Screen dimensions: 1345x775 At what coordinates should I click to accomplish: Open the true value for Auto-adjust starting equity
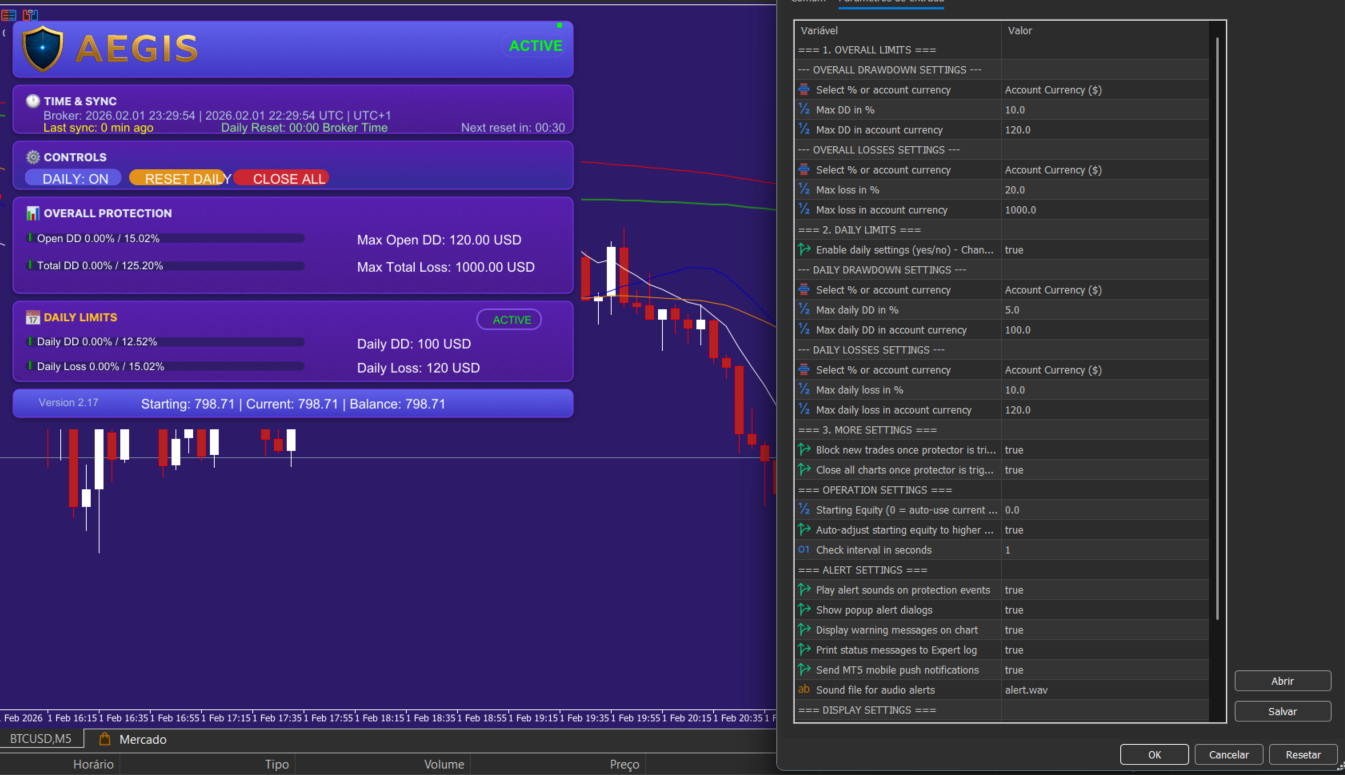pyautogui.click(x=1105, y=530)
